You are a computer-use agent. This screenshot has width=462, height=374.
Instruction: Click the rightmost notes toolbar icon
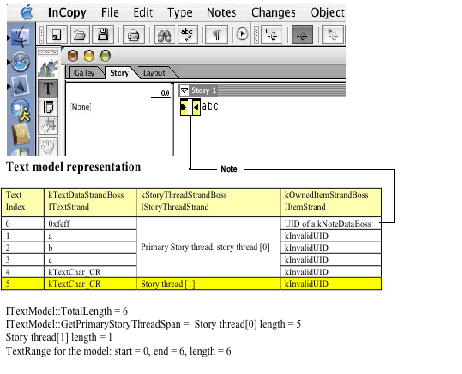pos(333,35)
